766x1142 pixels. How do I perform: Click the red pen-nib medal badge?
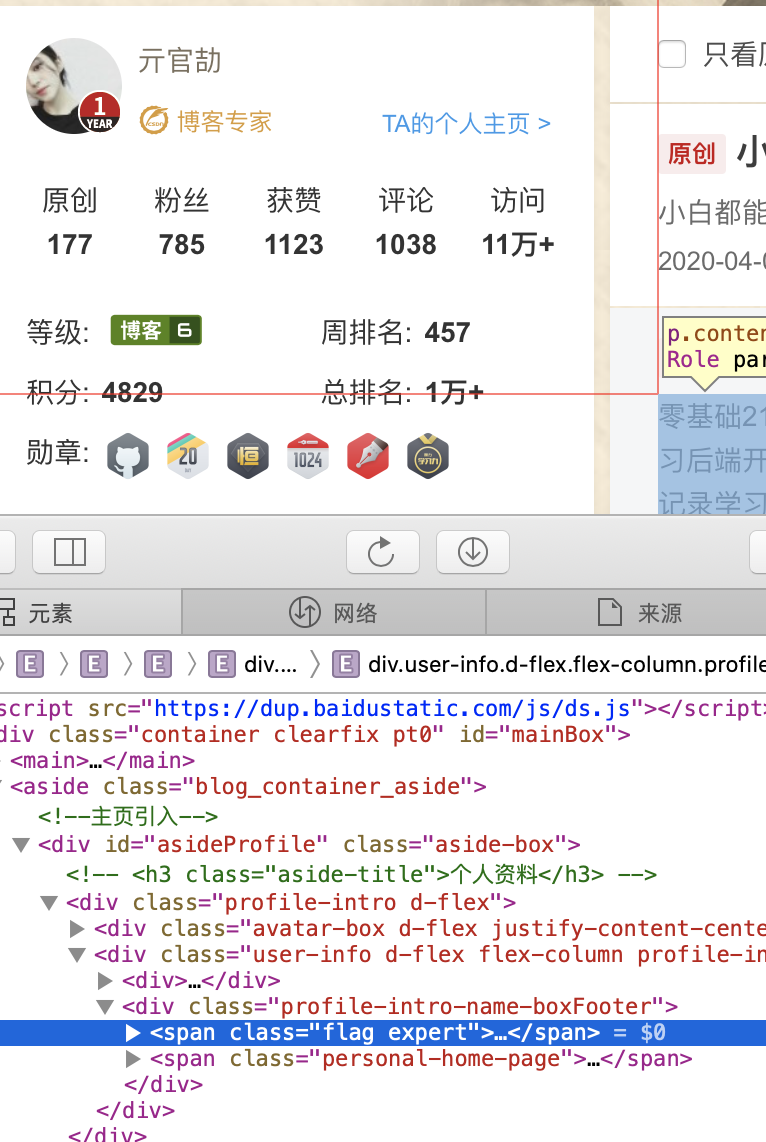(368, 457)
